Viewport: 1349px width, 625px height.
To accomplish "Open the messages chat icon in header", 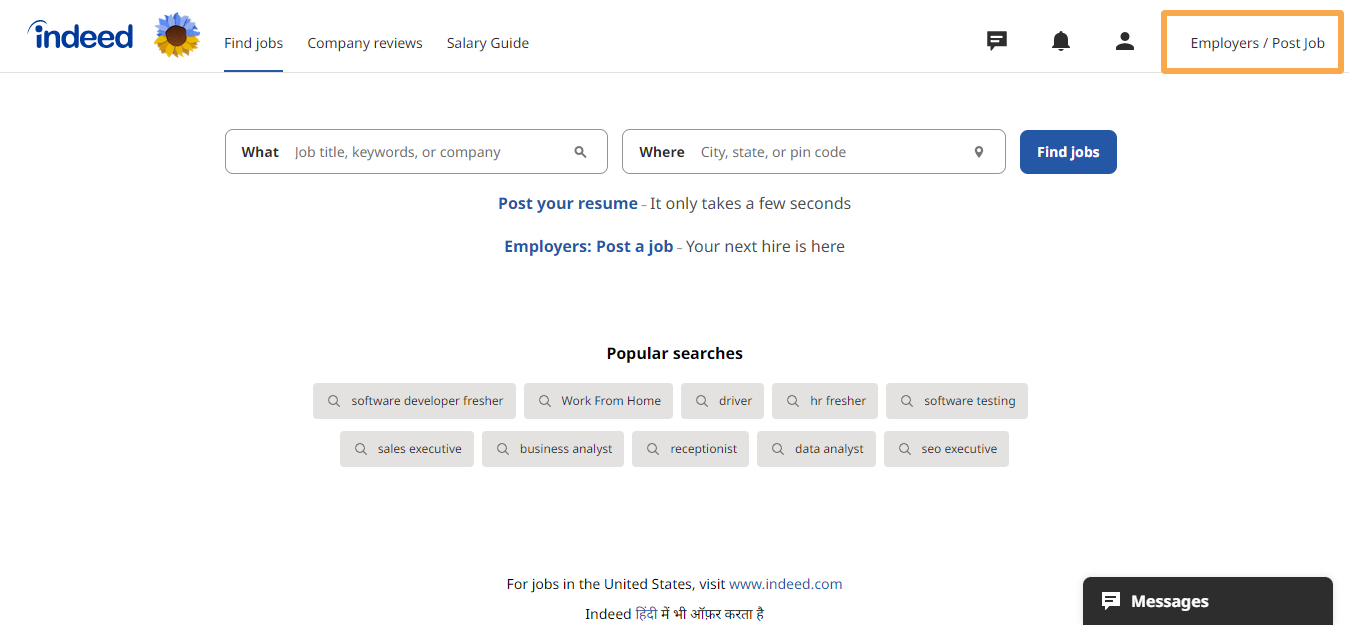I will 996,41.
